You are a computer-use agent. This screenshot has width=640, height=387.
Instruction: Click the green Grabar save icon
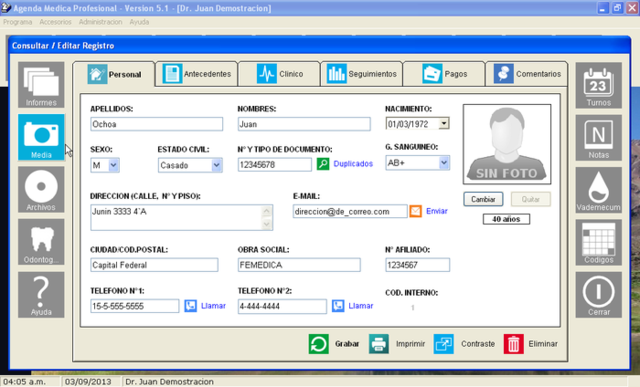tap(318, 344)
